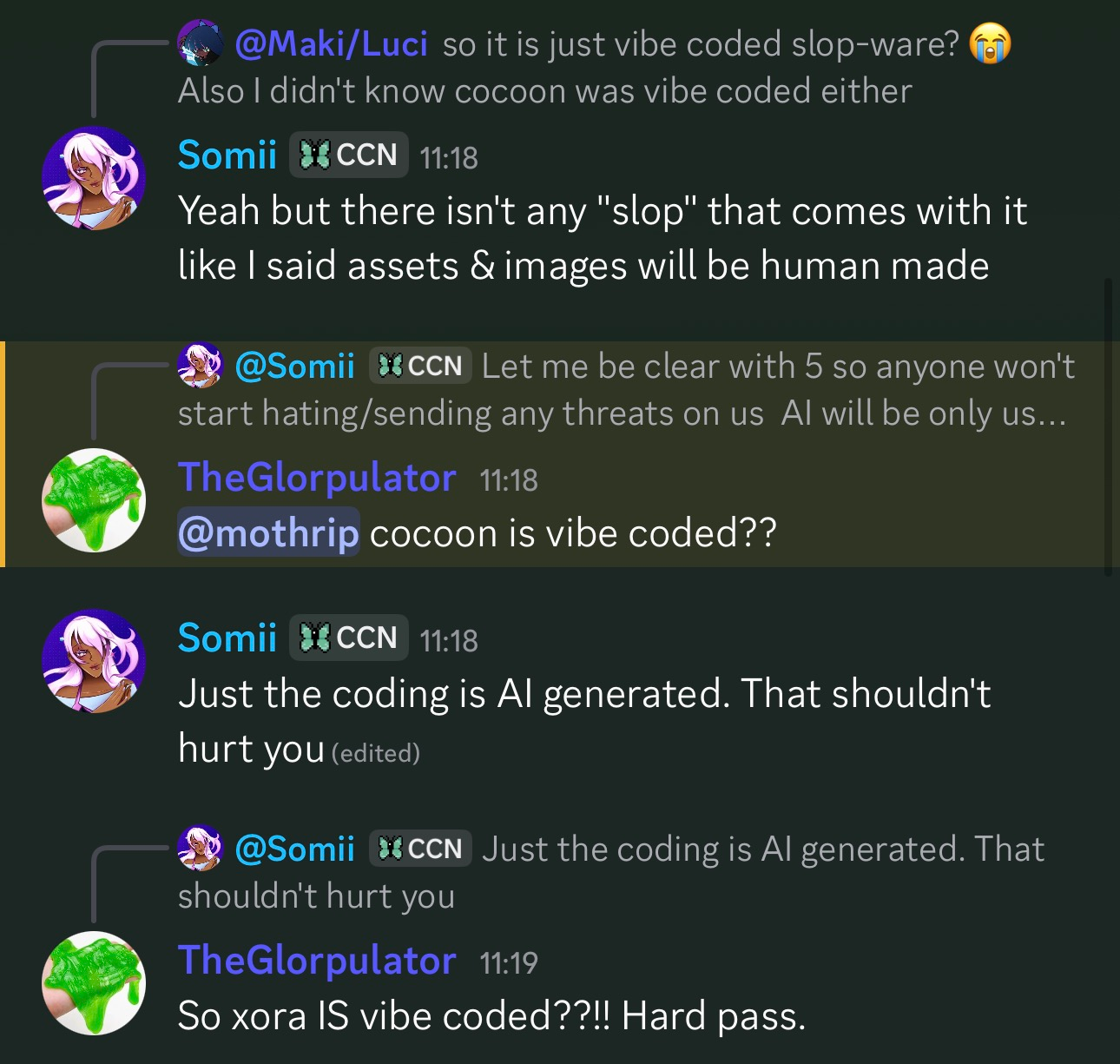The width and height of the screenshot is (1120, 1064).
Task: Click the CCN butterfly tag on Somii's first message
Action: point(348,155)
